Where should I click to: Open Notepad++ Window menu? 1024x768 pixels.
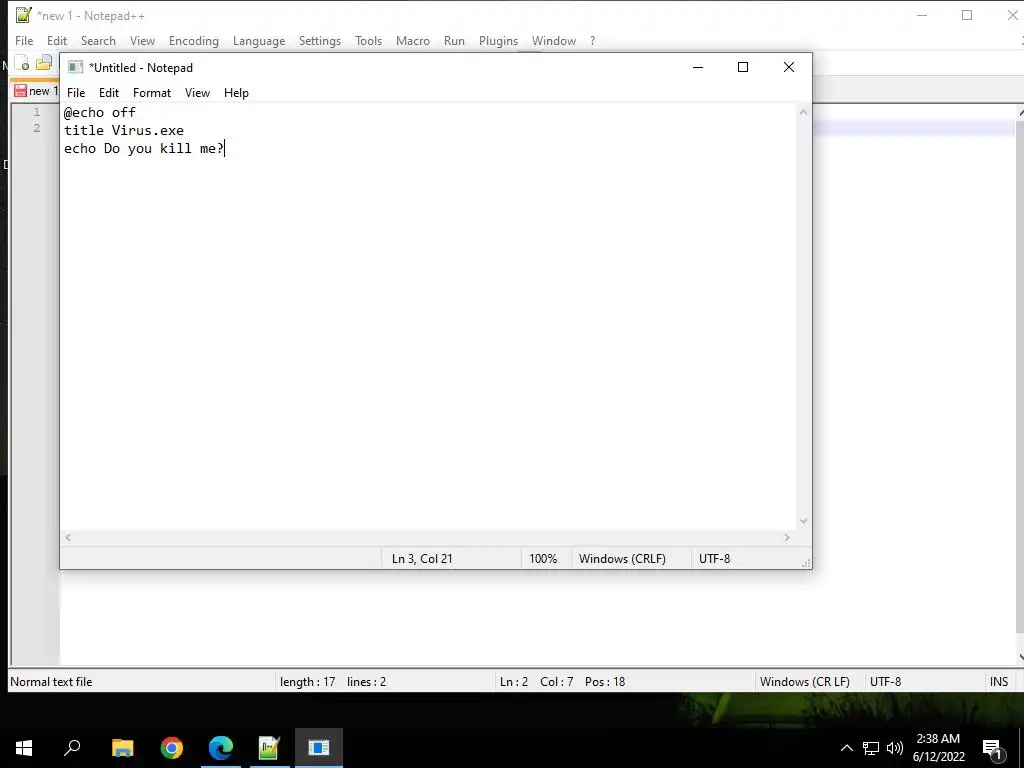(554, 40)
